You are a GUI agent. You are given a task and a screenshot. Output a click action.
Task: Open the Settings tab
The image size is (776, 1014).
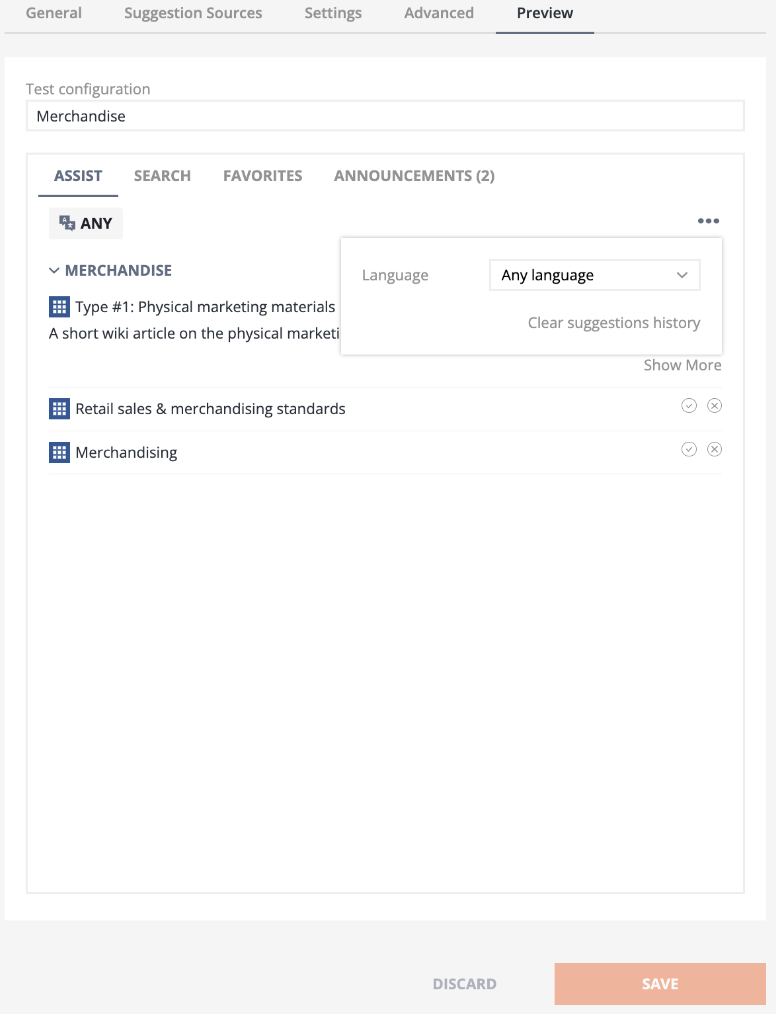(333, 13)
